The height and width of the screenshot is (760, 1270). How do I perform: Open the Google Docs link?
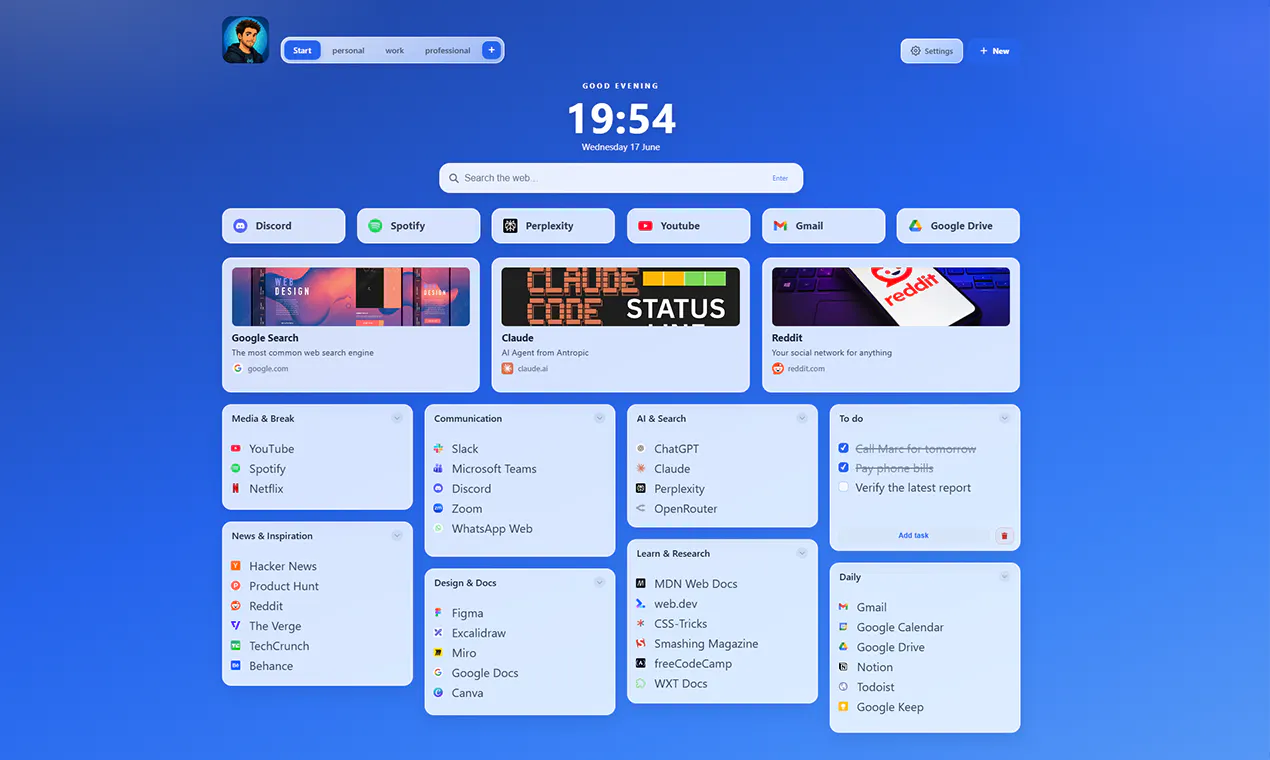485,673
